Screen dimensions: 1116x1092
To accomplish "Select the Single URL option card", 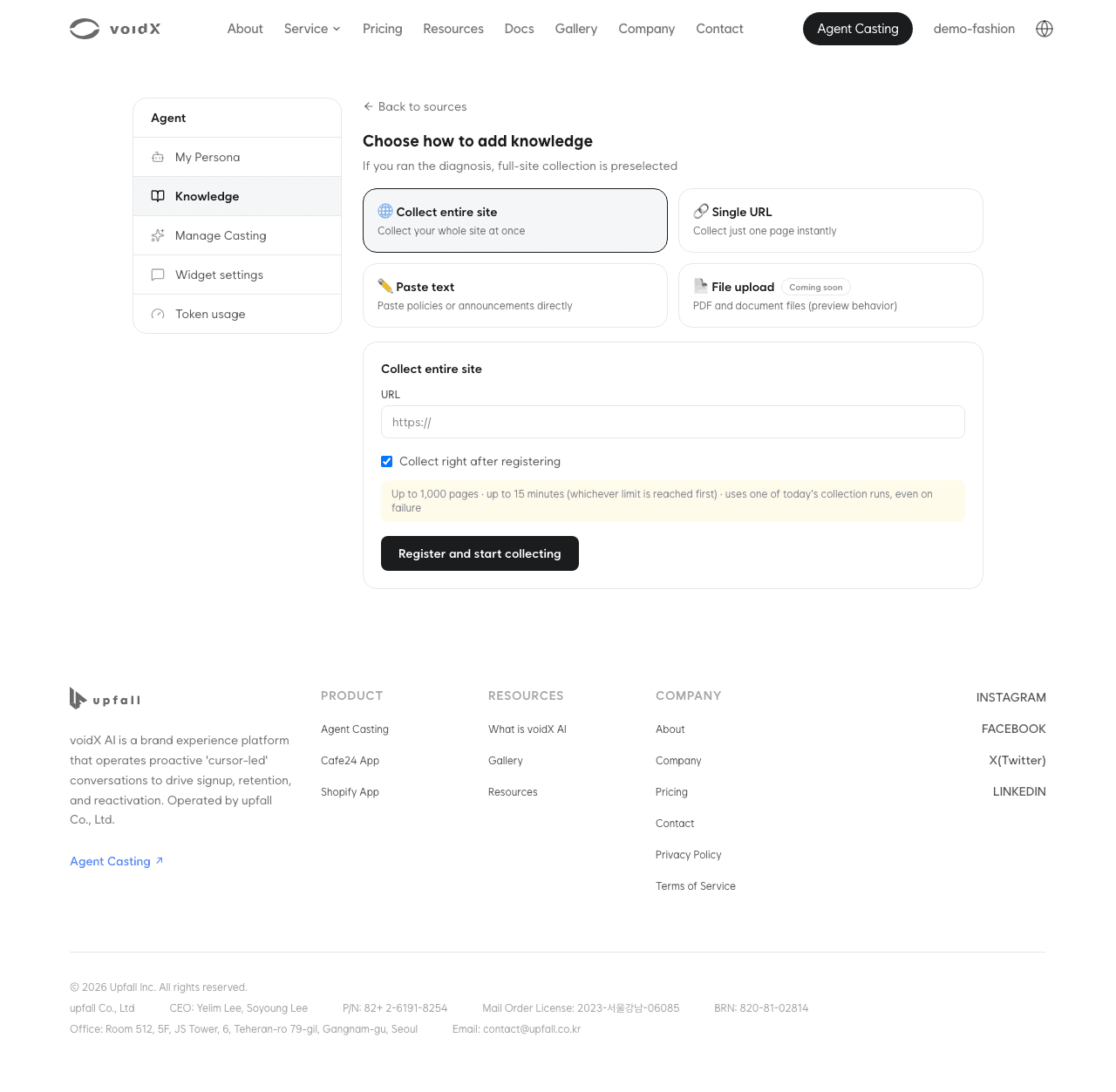I will pos(831,220).
